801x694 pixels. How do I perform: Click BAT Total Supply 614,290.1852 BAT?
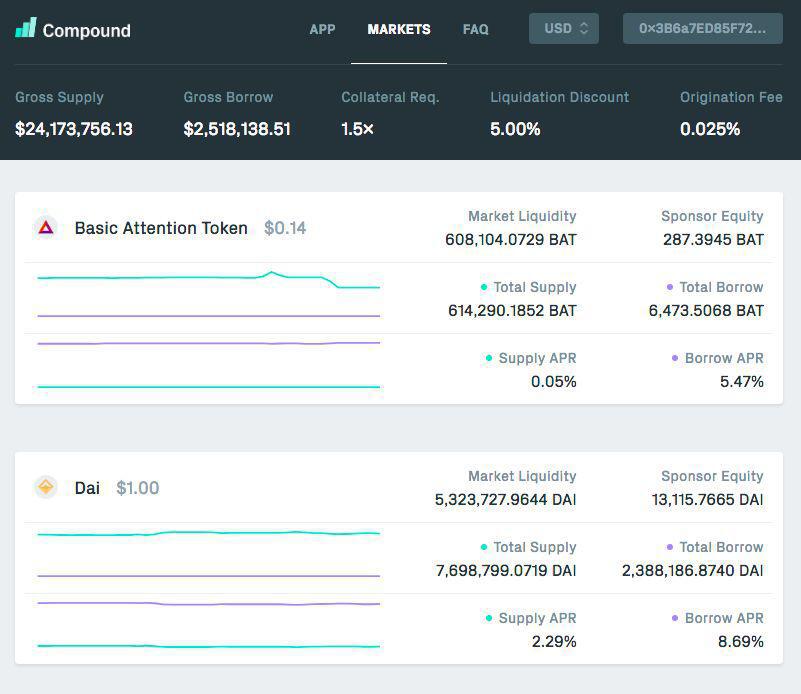512,310
